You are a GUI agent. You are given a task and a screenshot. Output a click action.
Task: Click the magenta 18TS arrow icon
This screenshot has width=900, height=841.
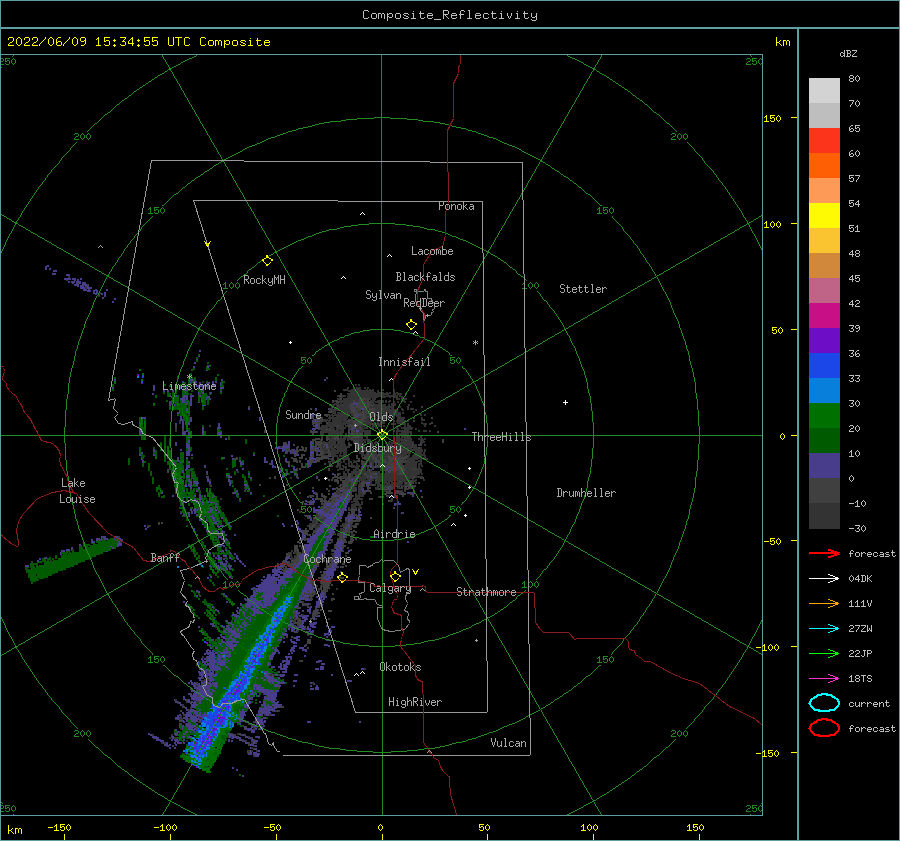pyautogui.click(x=824, y=679)
